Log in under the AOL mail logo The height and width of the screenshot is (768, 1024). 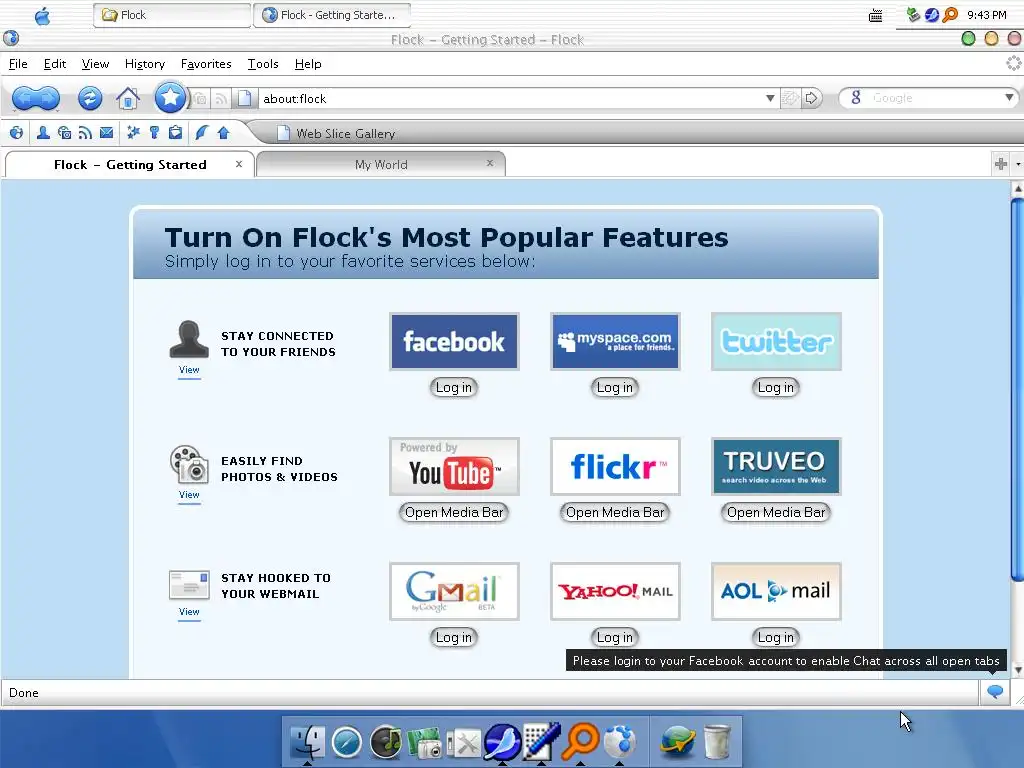point(775,637)
